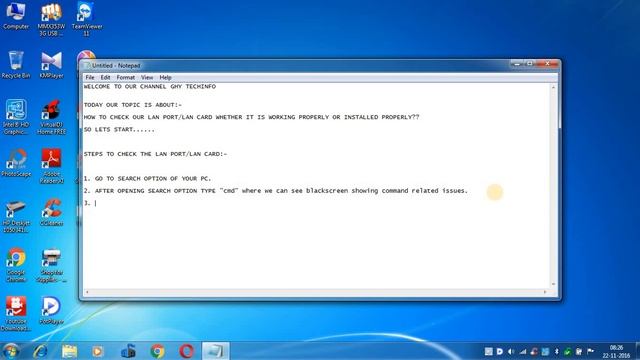The height and width of the screenshot is (360, 640).
Task: Click 'HOW TO CHECK OUR LAN PORT' line
Action: point(251,117)
